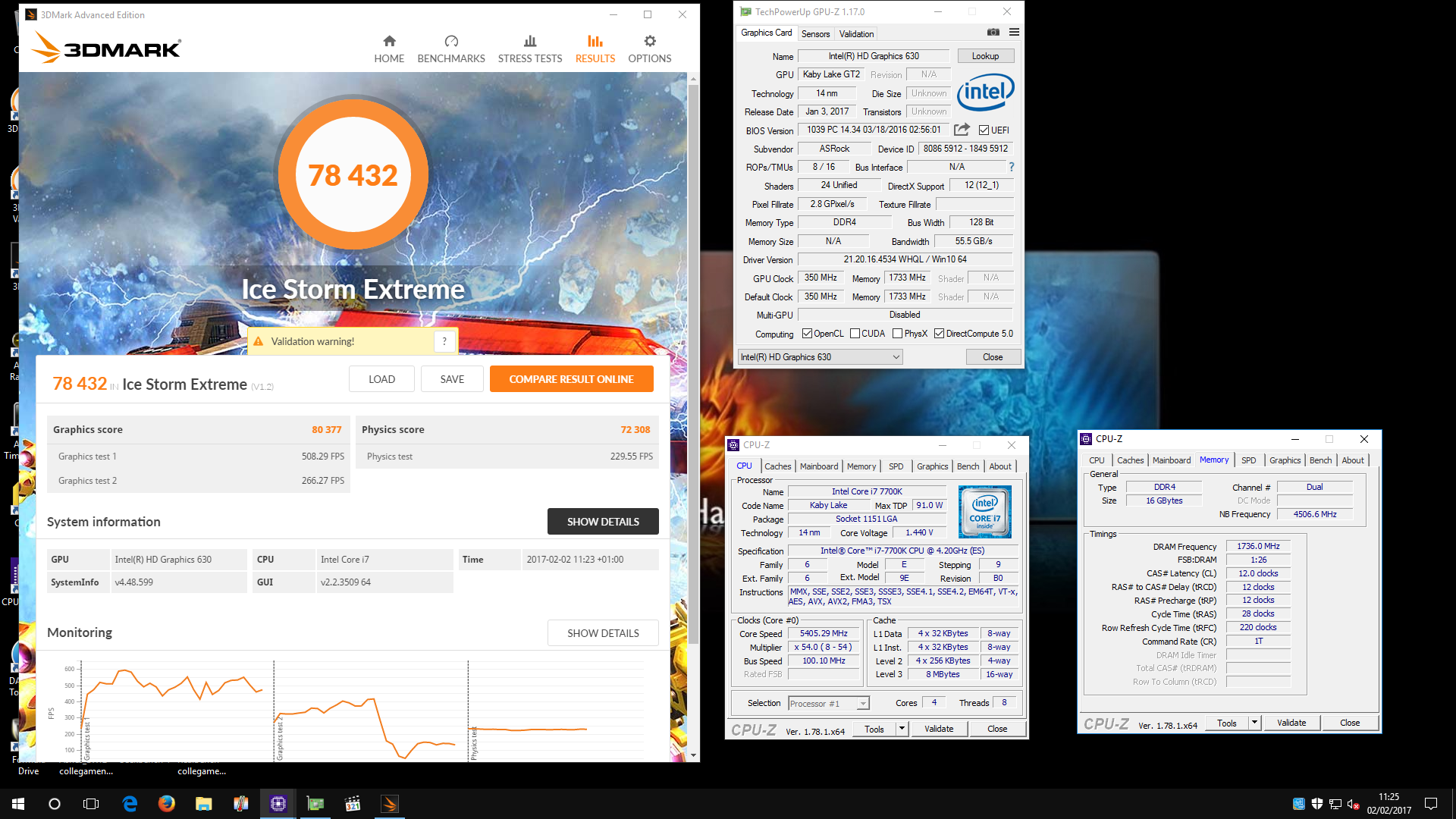Image resolution: width=1456 pixels, height=819 pixels.
Task: Open GPU selection dropdown in GPU-Z
Action: coord(820,357)
